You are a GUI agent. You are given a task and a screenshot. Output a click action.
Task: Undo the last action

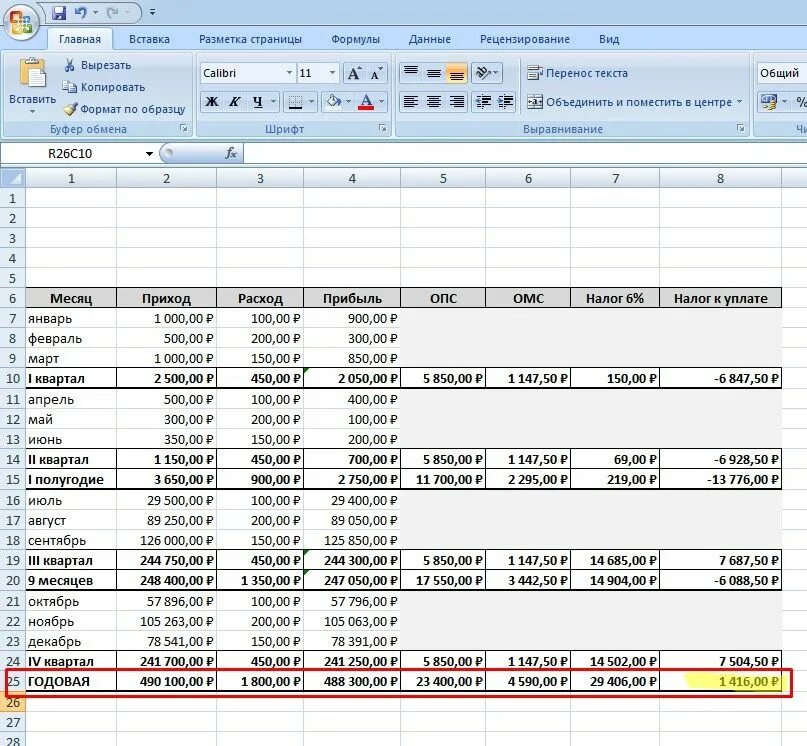coord(81,12)
